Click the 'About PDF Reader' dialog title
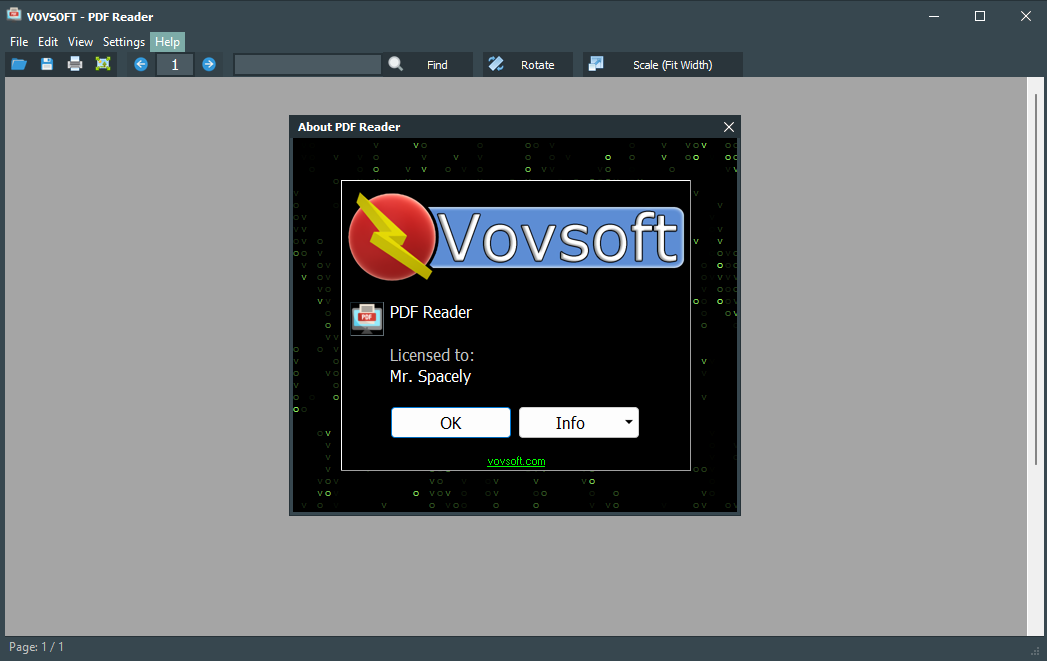 point(349,127)
